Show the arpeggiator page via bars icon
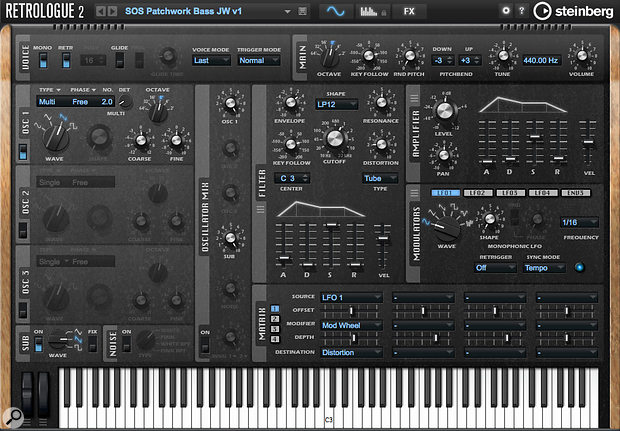The width and height of the screenshot is (620, 431). 369,11
